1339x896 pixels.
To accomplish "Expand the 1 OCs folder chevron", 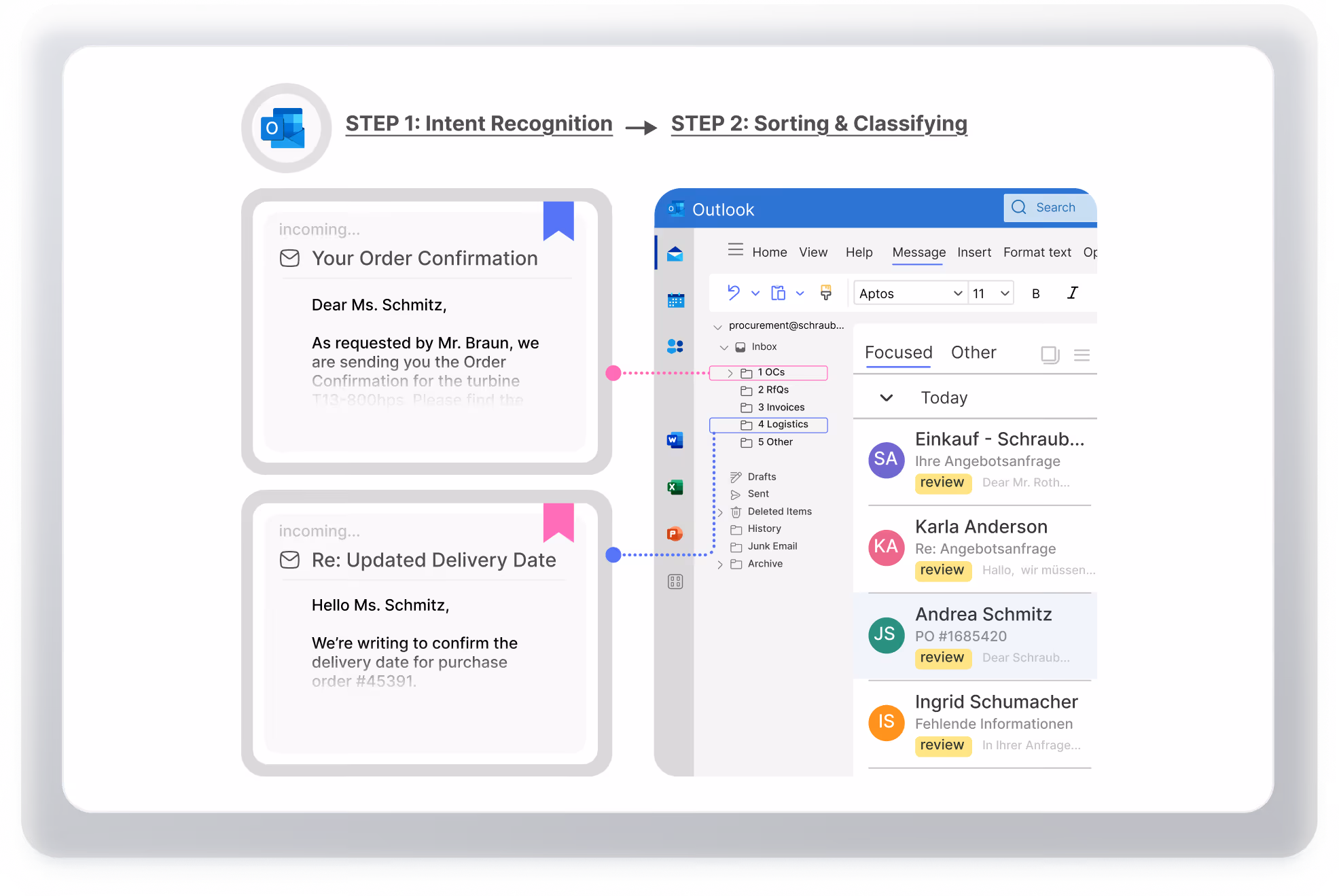I will [730, 373].
